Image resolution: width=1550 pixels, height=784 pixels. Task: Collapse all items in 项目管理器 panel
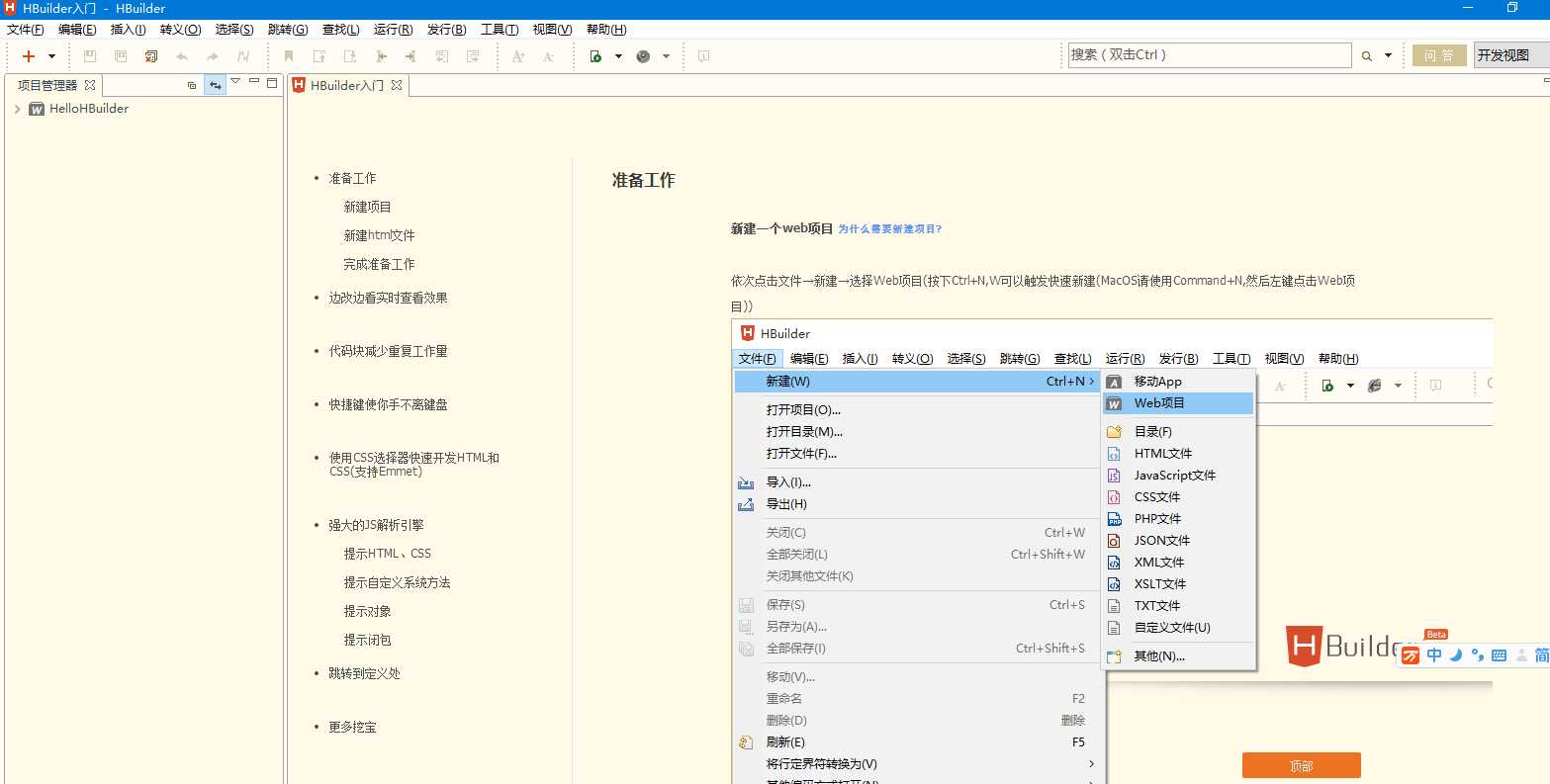pos(192,85)
